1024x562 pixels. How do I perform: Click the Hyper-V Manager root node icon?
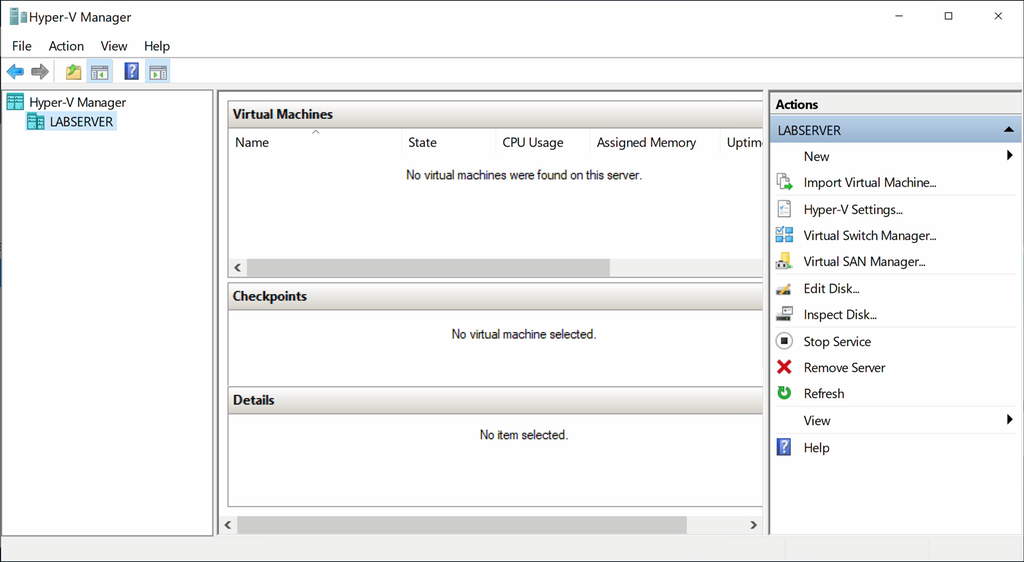point(15,102)
